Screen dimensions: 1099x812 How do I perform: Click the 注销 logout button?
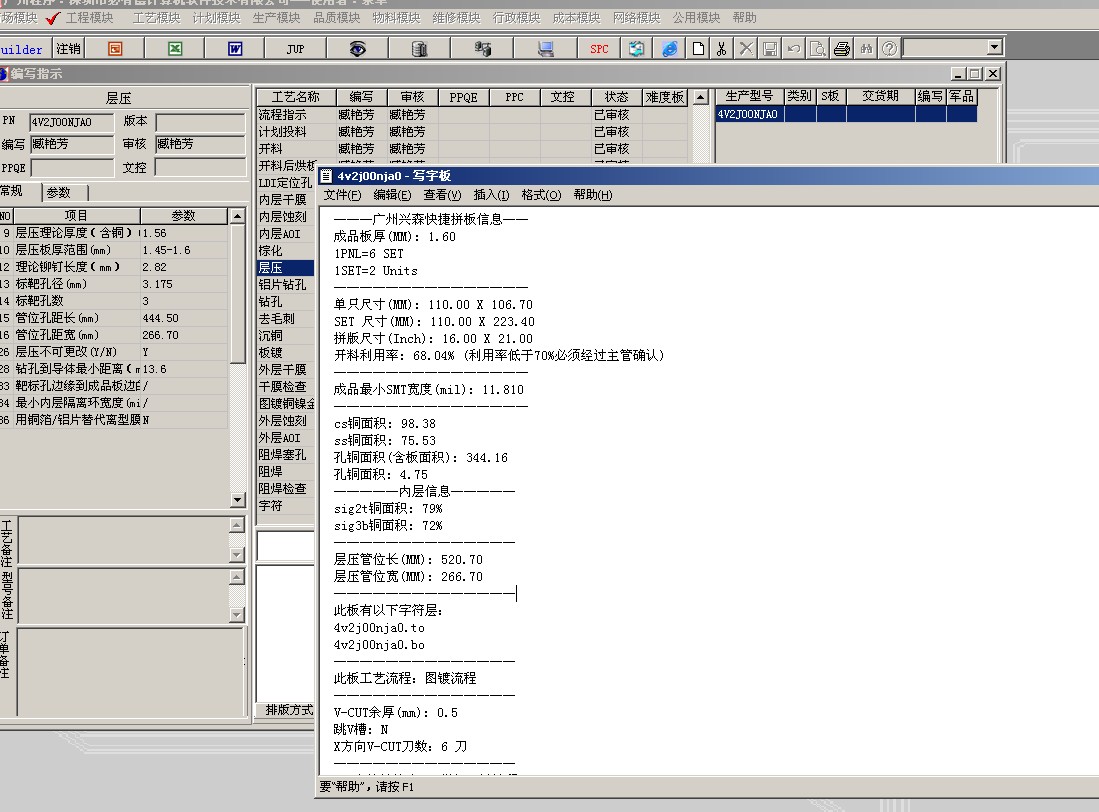click(x=68, y=48)
